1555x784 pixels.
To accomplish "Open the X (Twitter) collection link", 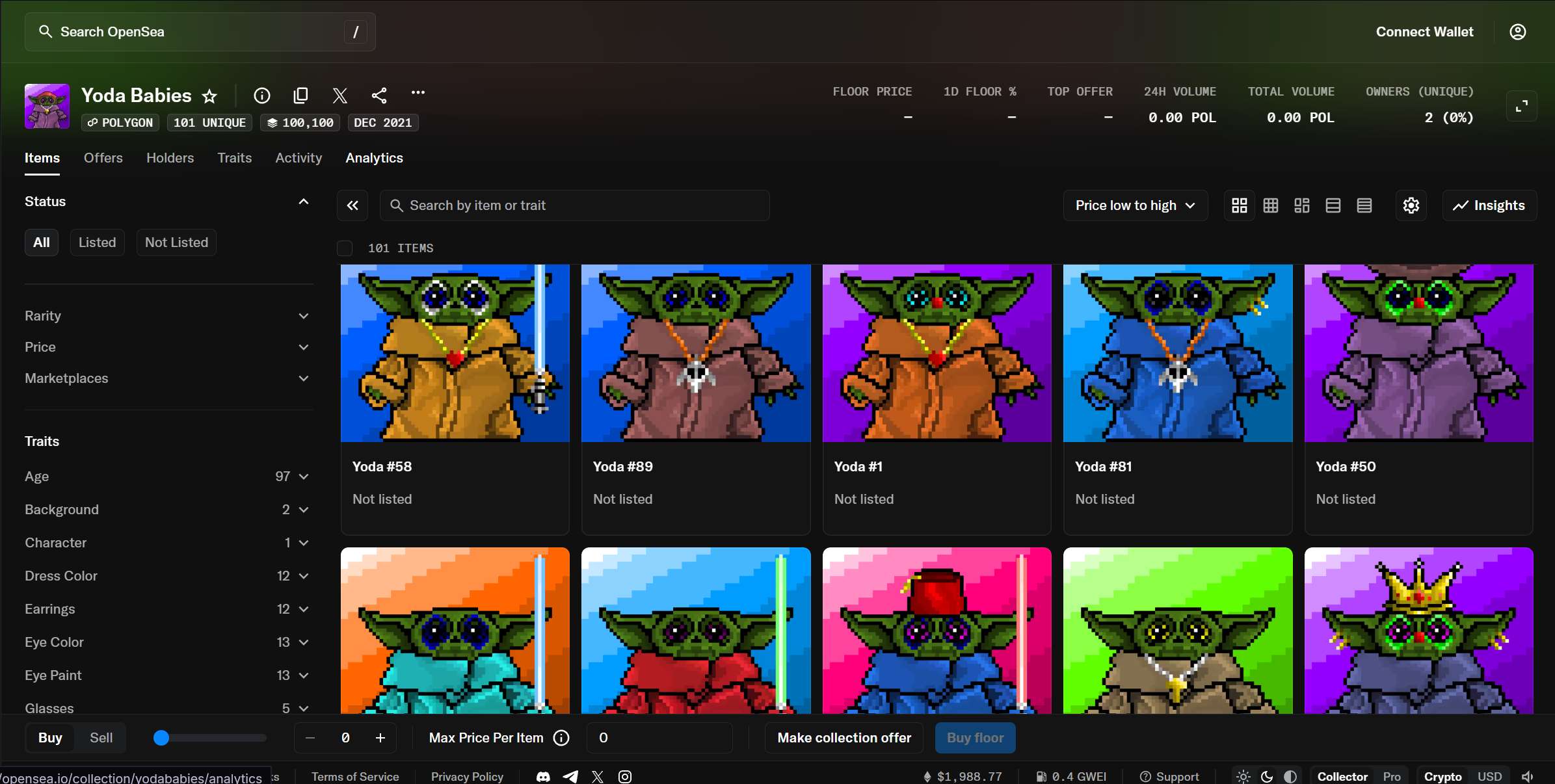I will pyautogui.click(x=339, y=96).
